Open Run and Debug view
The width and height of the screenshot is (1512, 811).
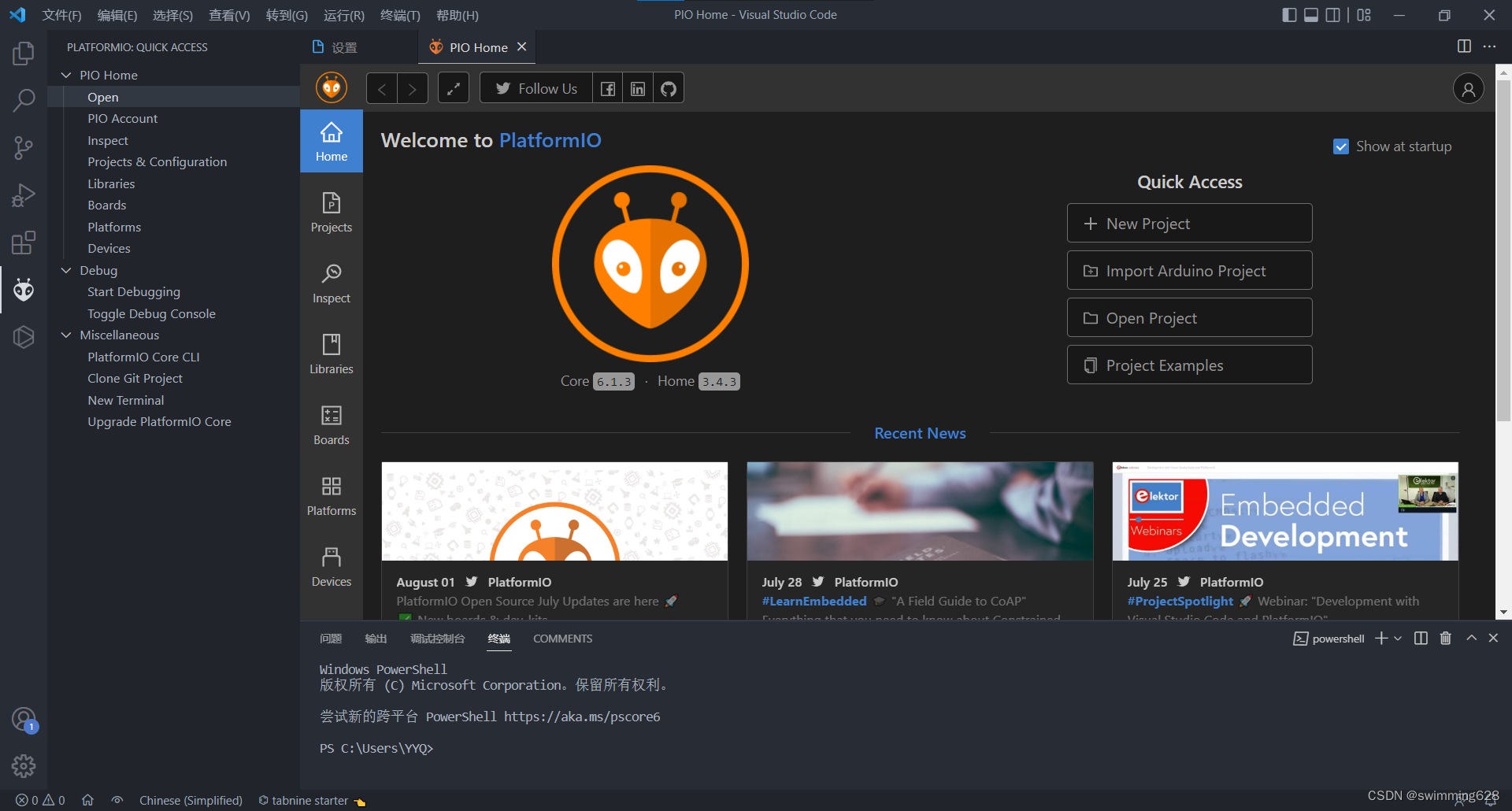point(24,194)
